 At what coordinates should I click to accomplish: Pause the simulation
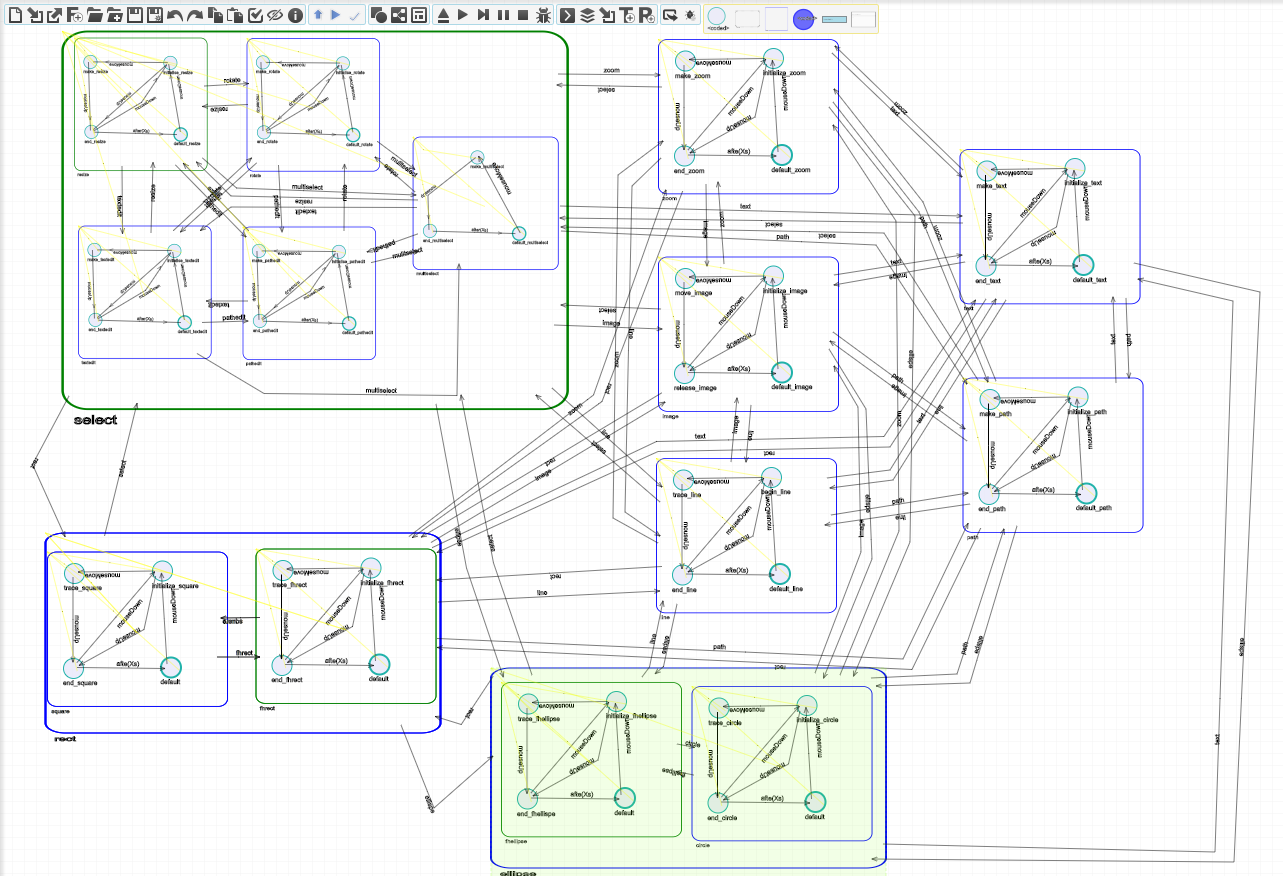[x=503, y=15]
